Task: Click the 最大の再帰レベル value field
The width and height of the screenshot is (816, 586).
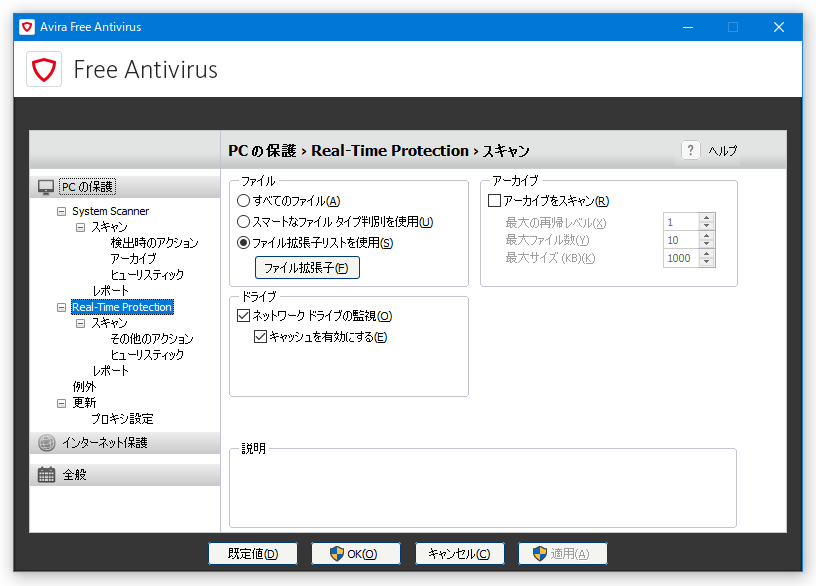Action: 681,222
